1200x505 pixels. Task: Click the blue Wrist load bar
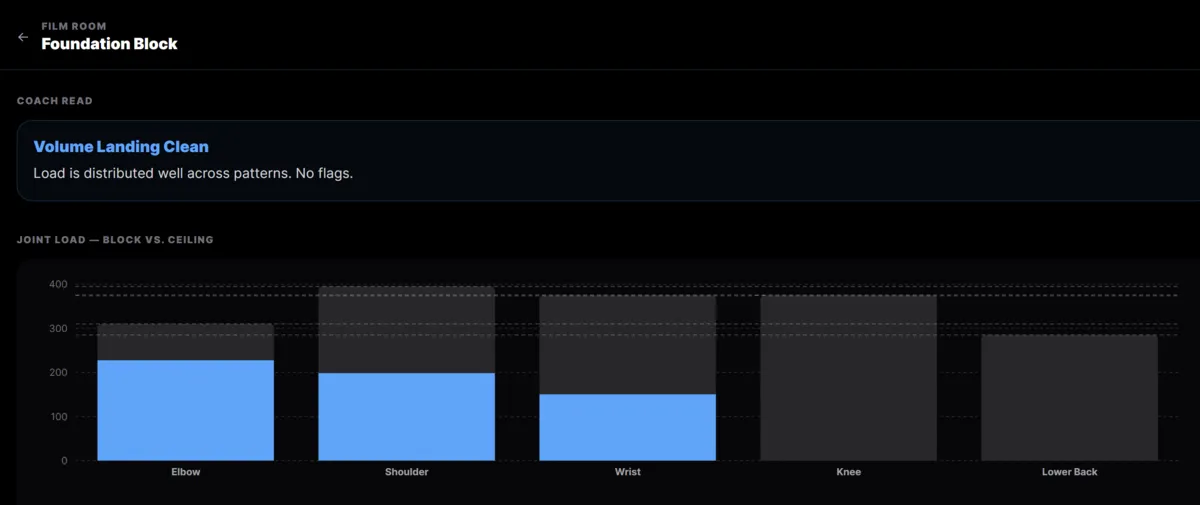coord(627,427)
